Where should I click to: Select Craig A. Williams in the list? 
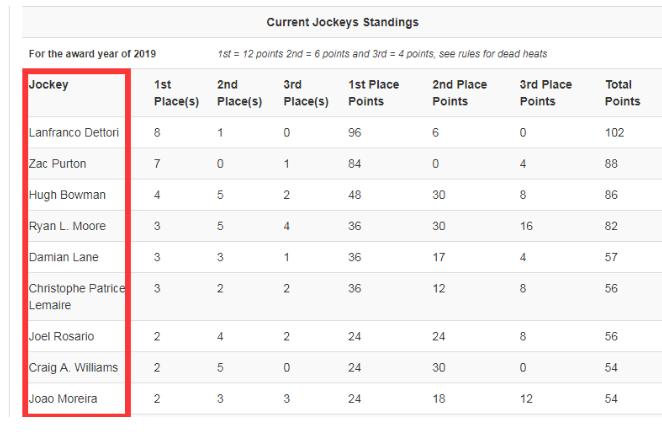(x=74, y=367)
